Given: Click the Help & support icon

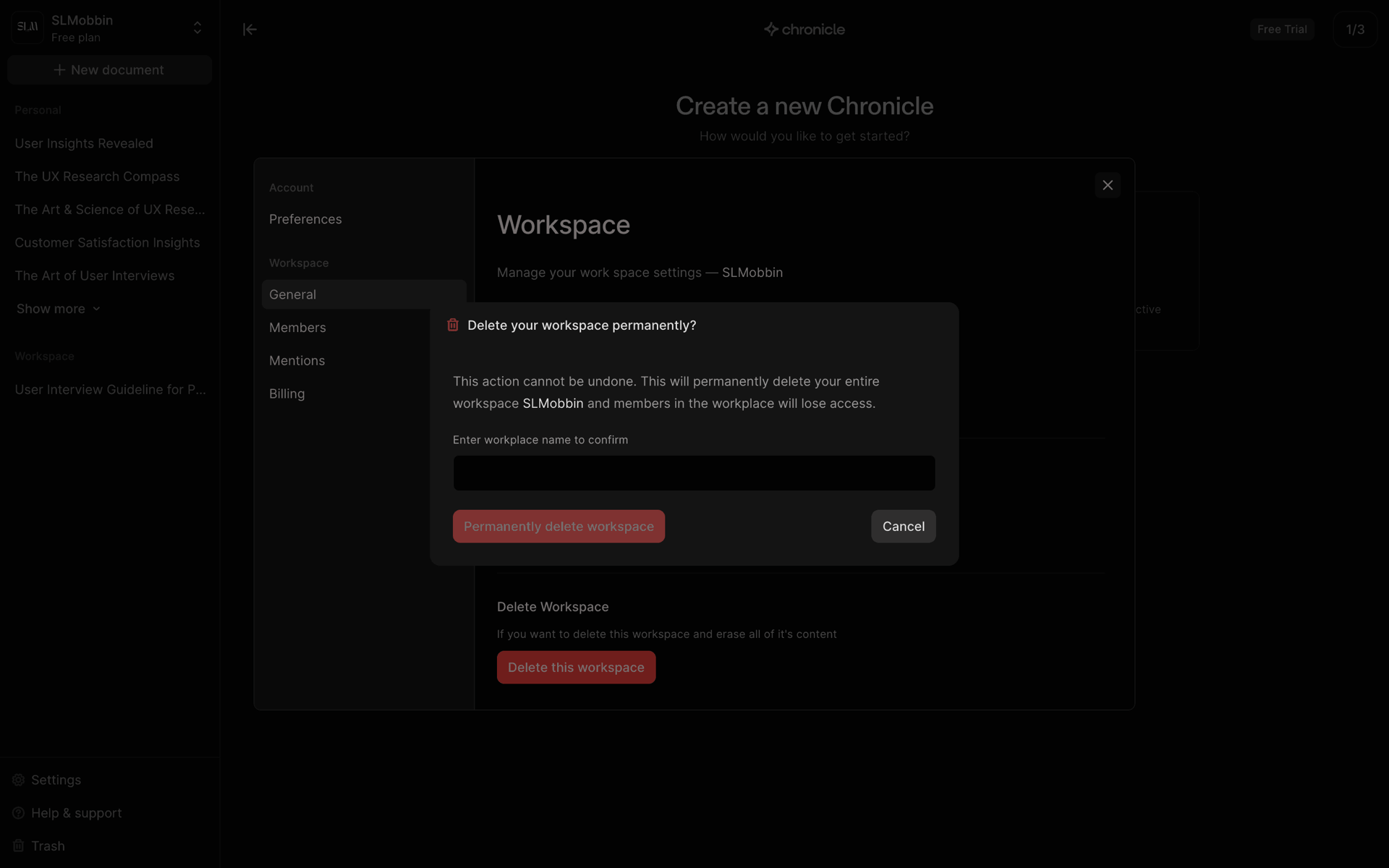Looking at the screenshot, I should tap(19, 813).
